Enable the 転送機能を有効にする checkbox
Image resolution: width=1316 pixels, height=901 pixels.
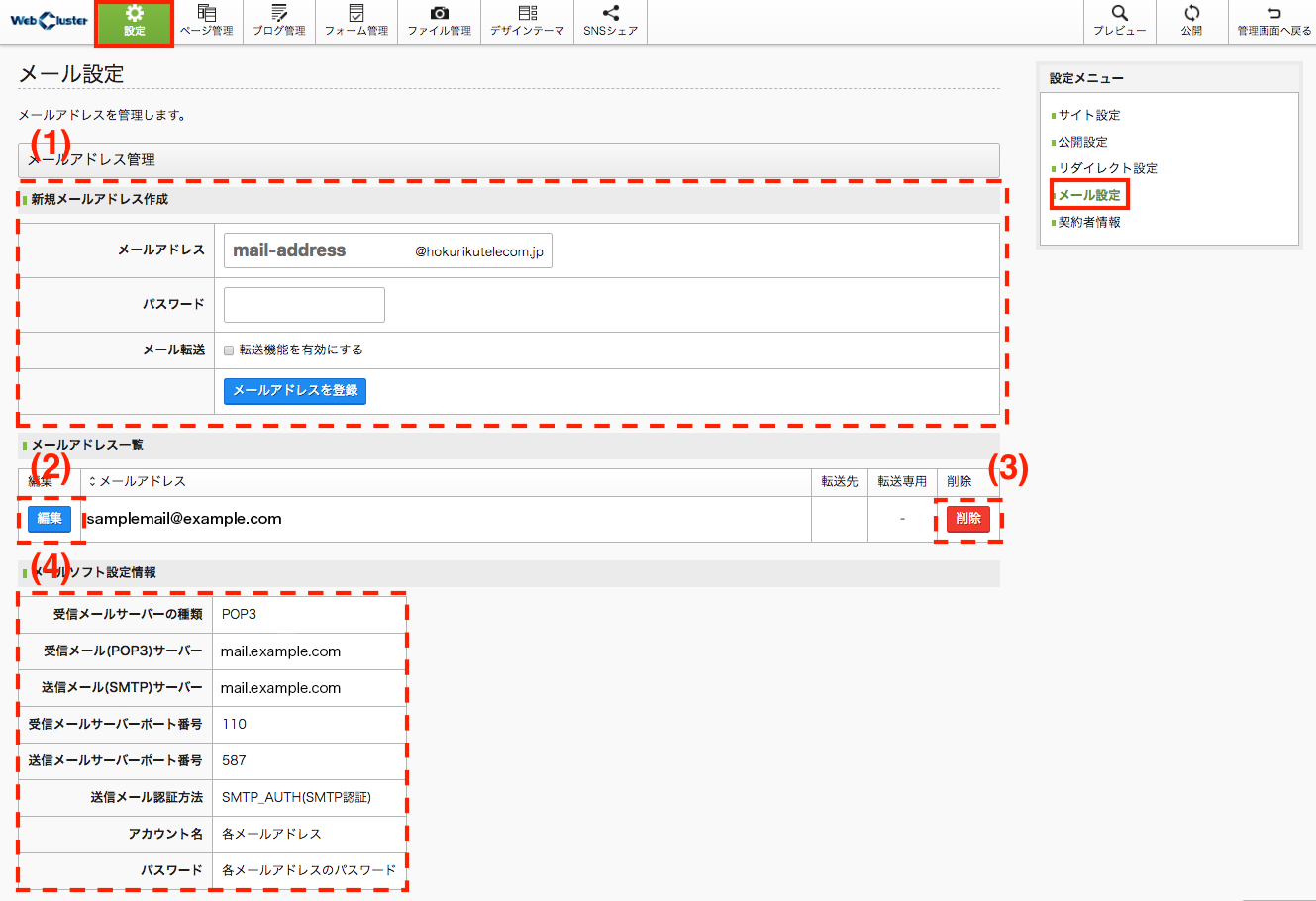[229, 350]
